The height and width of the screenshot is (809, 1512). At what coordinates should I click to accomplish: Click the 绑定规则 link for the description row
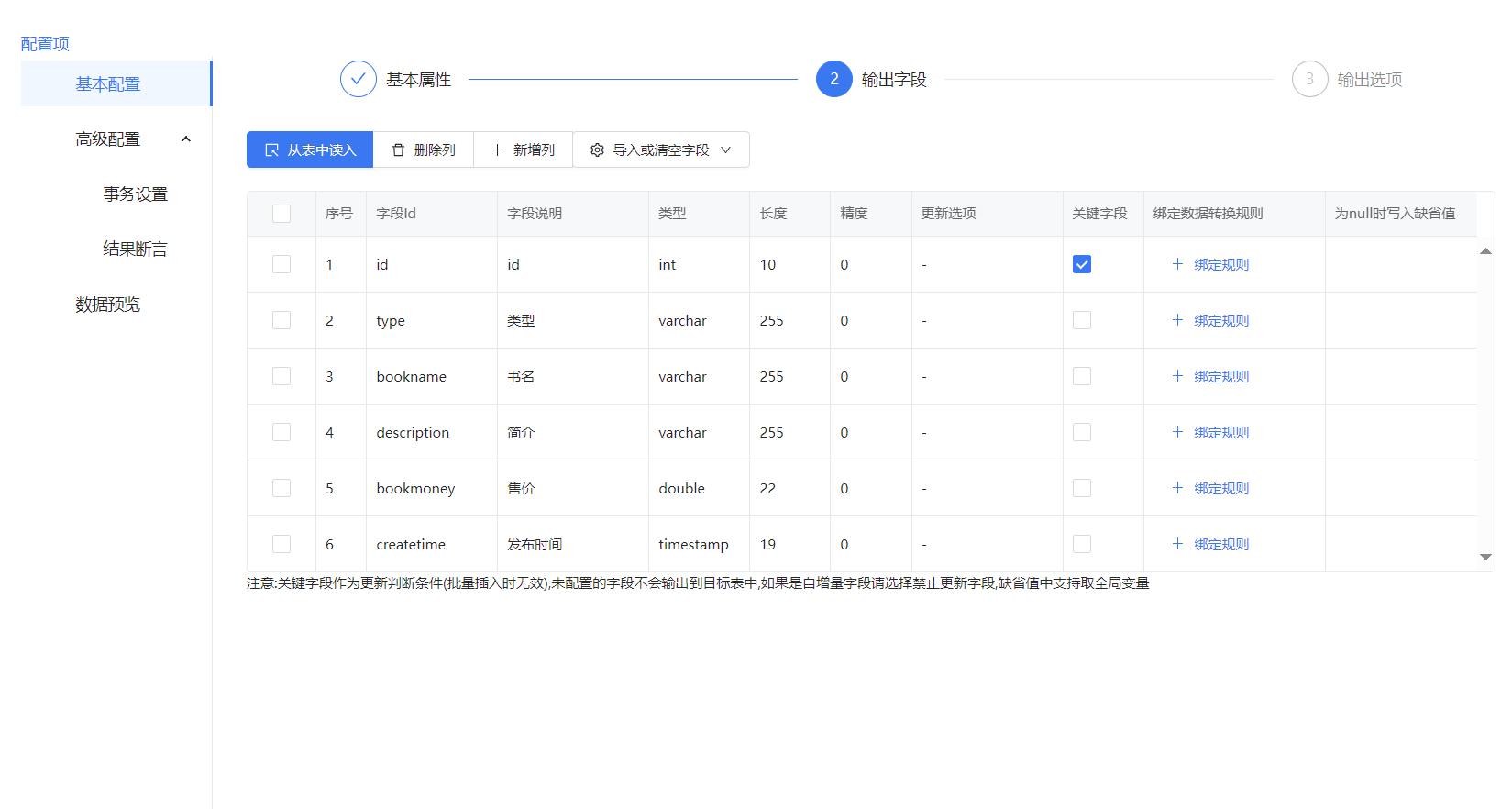(x=1221, y=432)
